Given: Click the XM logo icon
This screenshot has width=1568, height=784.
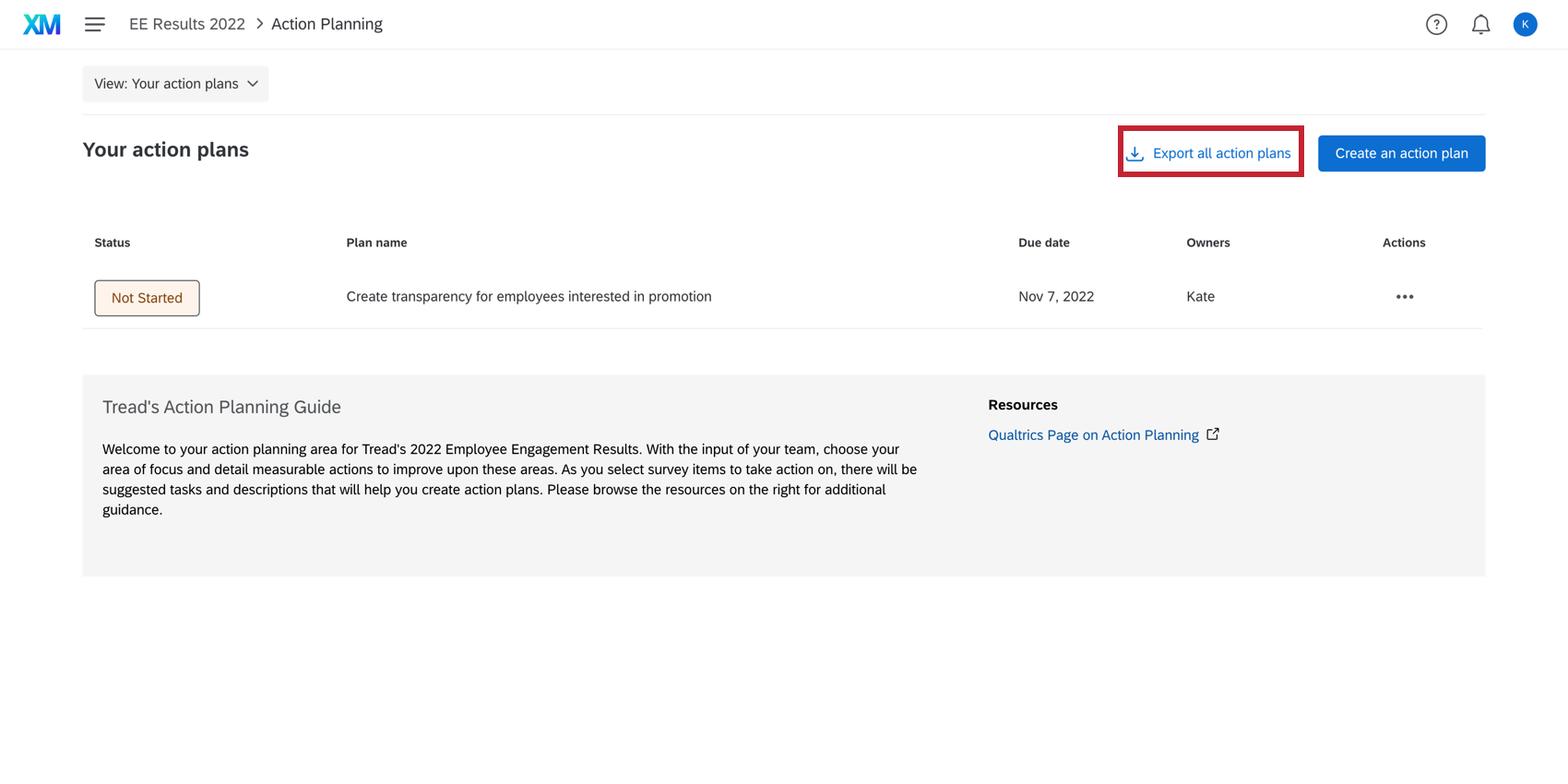Looking at the screenshot, I should 42,25.
